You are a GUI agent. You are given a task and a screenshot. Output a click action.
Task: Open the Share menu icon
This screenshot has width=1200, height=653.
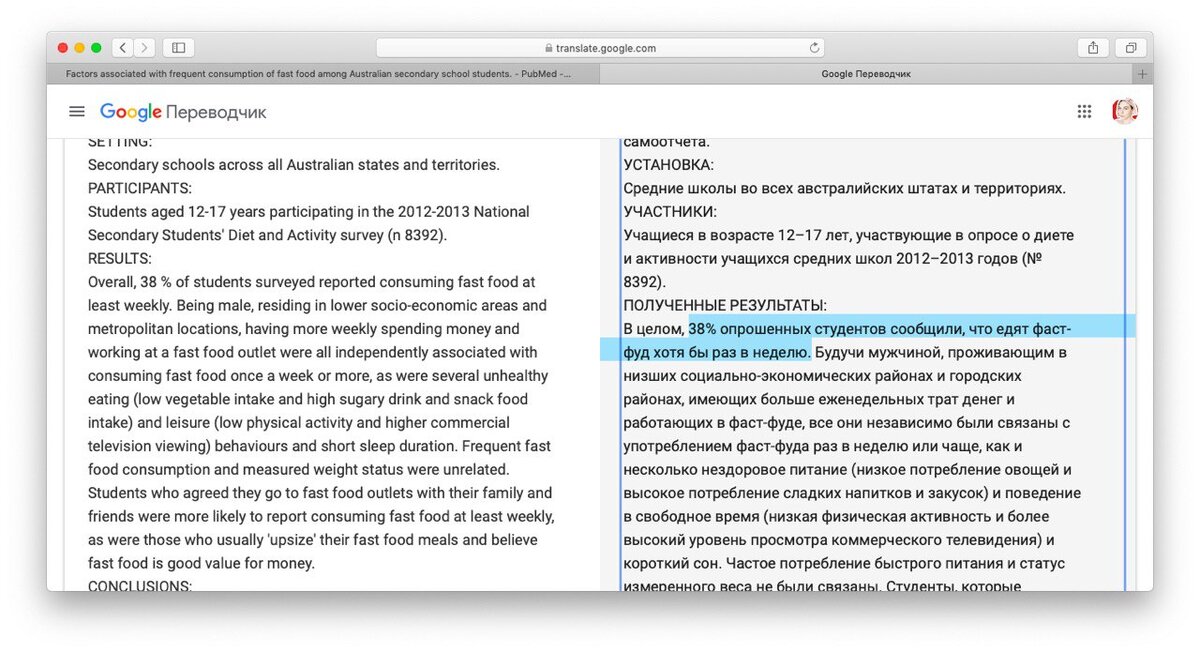(x=1093, y=48)
